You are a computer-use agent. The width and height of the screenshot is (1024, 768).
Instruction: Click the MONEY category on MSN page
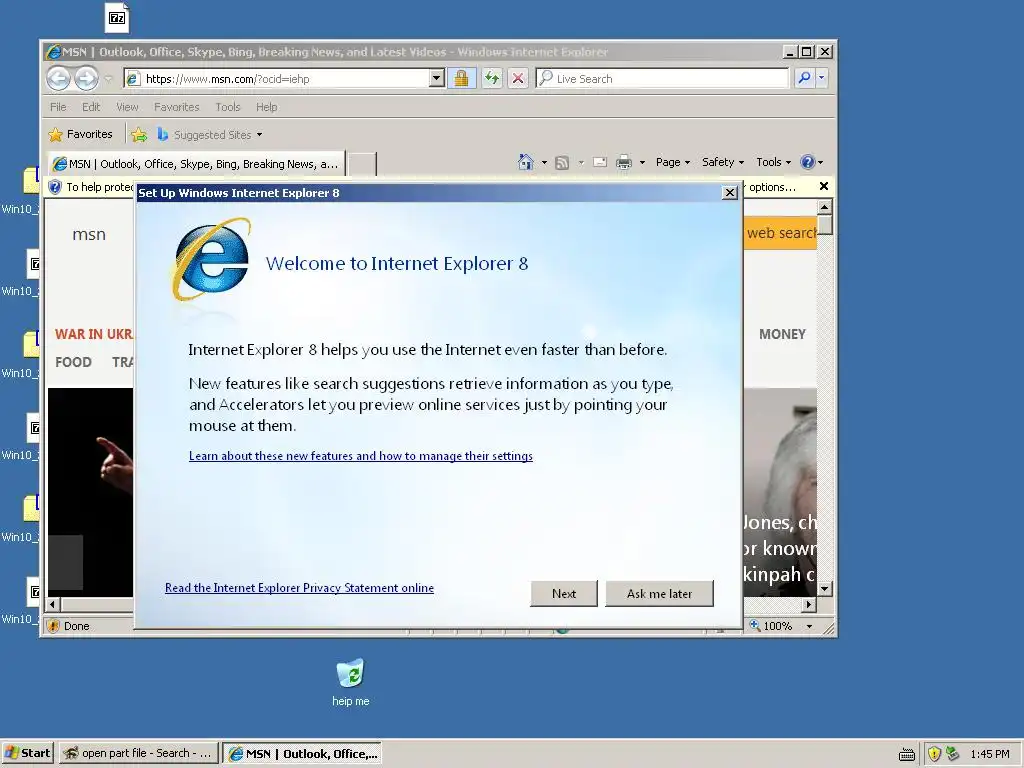click(x=782, y=334)
